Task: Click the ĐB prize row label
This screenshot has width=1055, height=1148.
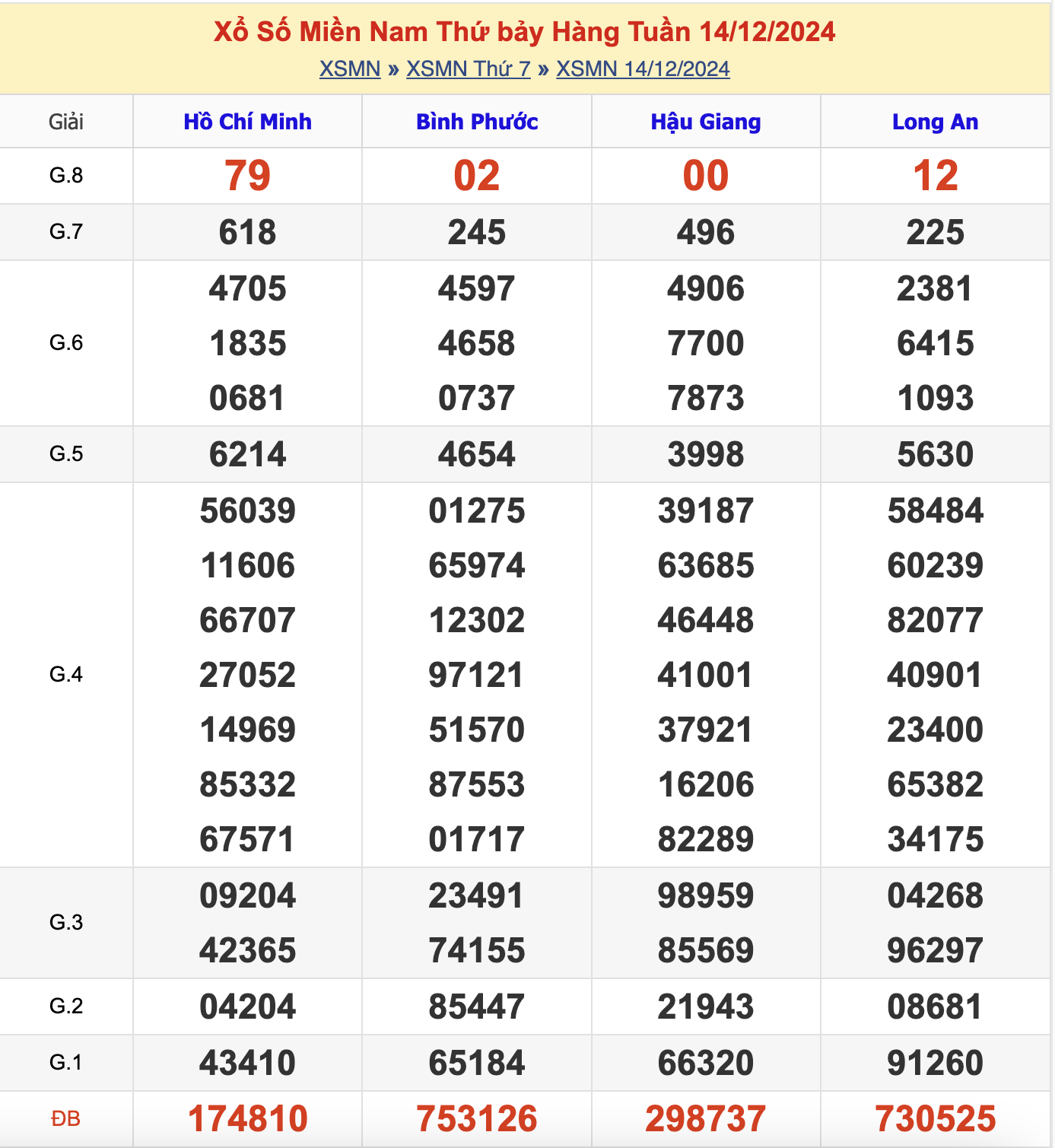Action: pyautogui.click(x=66, y=1119)
